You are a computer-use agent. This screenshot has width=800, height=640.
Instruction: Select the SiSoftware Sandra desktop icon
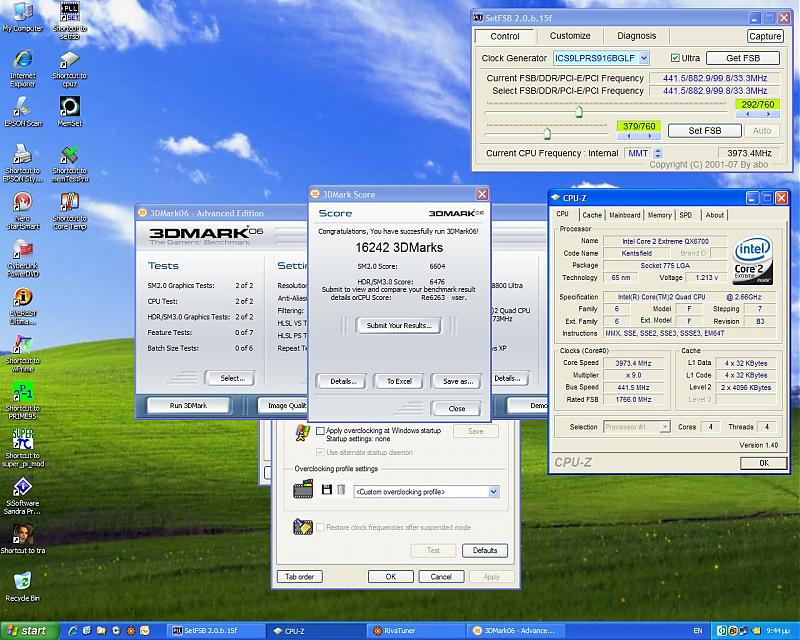tap(22, 496)
